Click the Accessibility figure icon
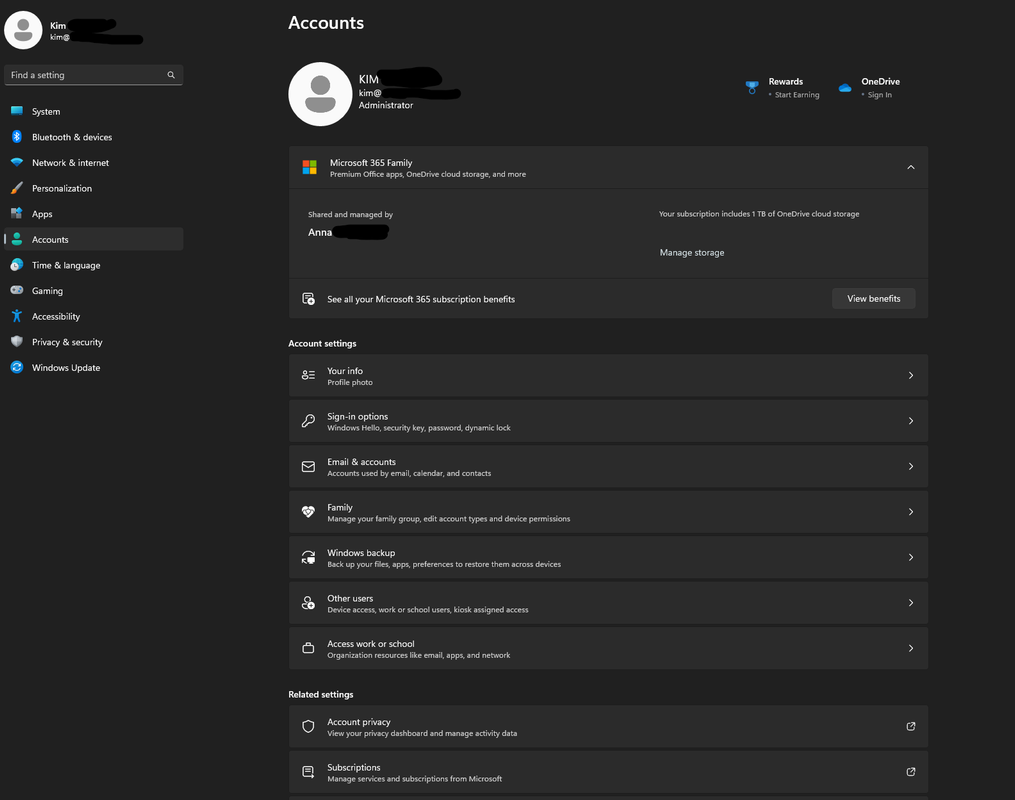This screenshot has width=1015, height=800. coord(17,316)
